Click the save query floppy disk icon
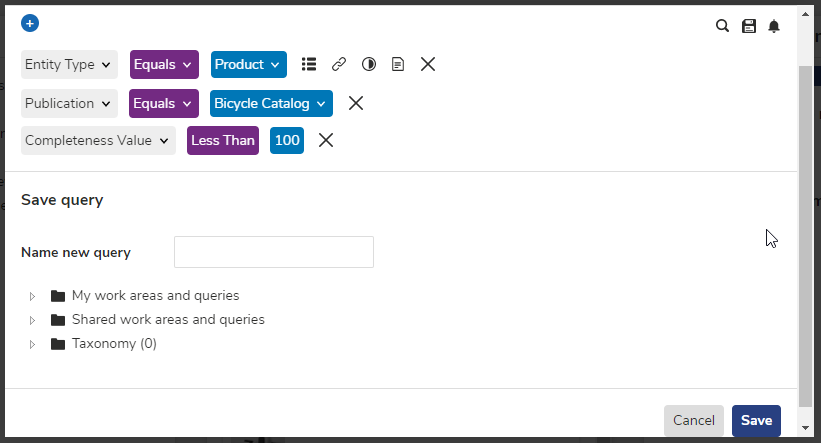Image resolution: width=821 pixels, height=443 pixels. [x=749, y=26]
